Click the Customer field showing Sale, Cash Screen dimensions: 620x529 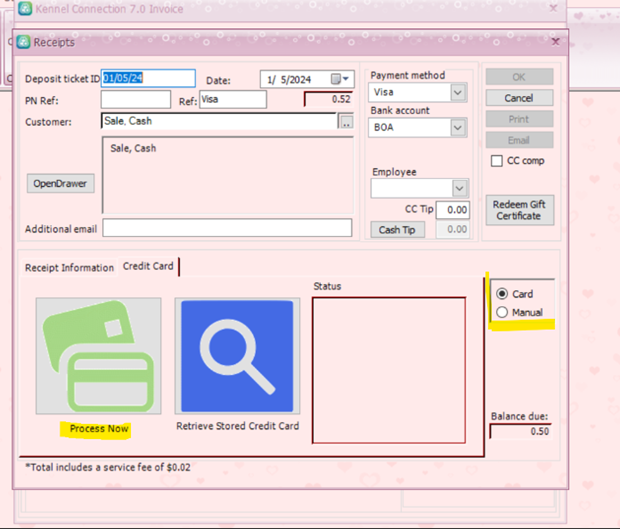[219, 121]
